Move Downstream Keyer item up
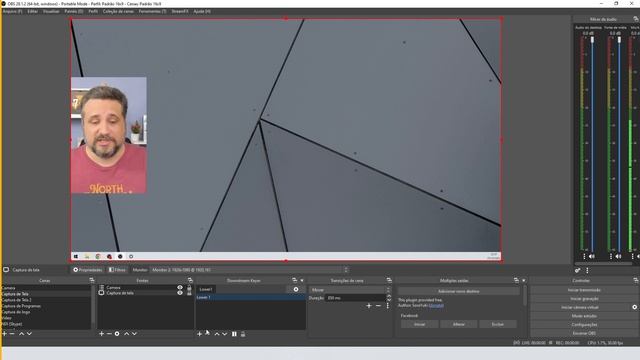The height and width of the screenshot is (360, 640). [217, 334]
